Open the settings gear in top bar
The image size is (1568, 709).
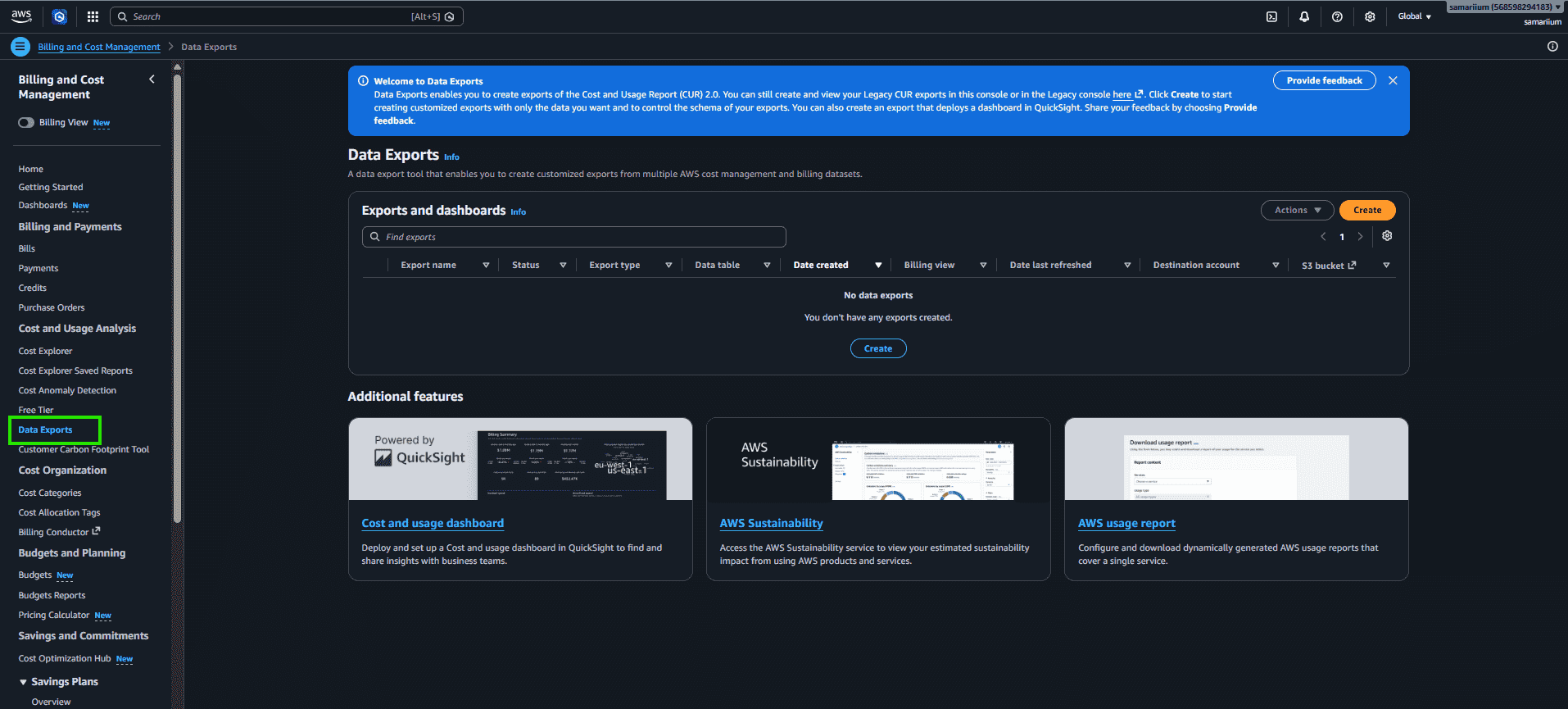tap(1370, 16)
